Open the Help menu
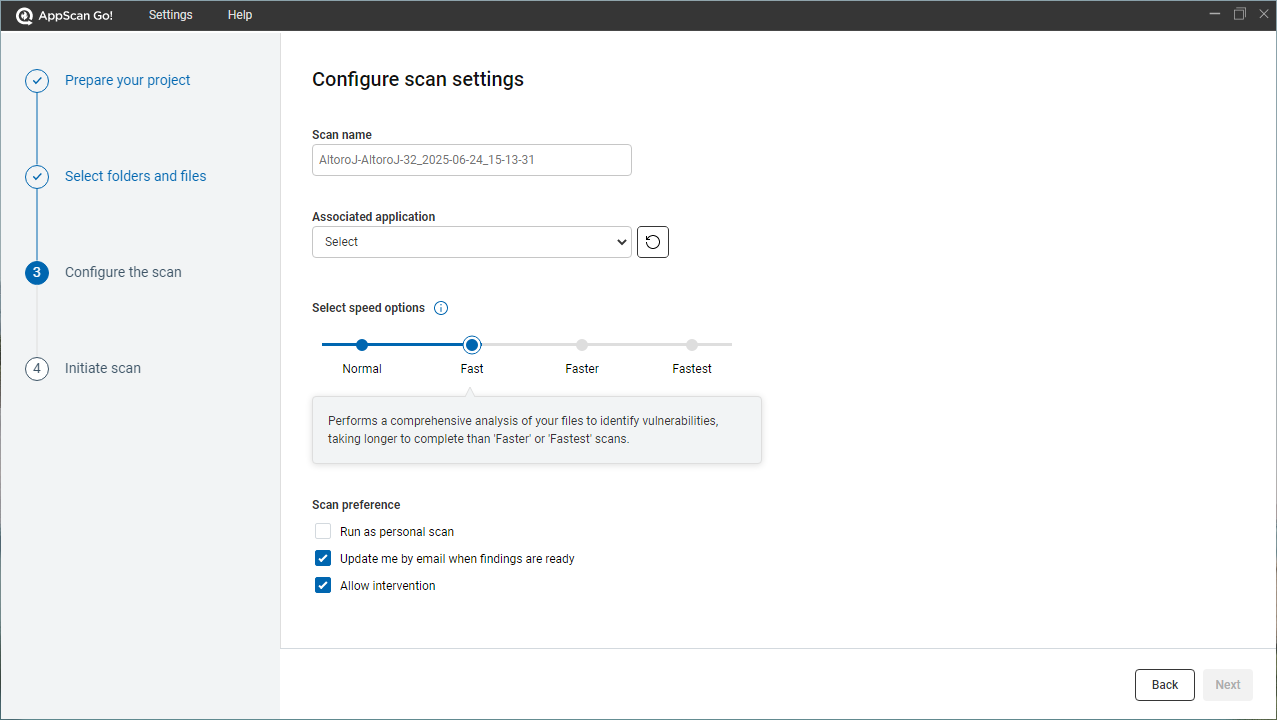Image resolution: width=1277 pixels, height=720 pixels. pyautogui.click(x=240, y=15)
